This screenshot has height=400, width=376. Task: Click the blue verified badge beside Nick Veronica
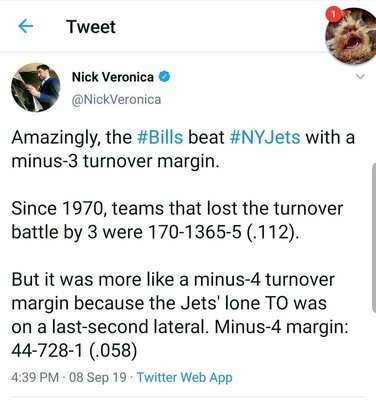point(164,77)
